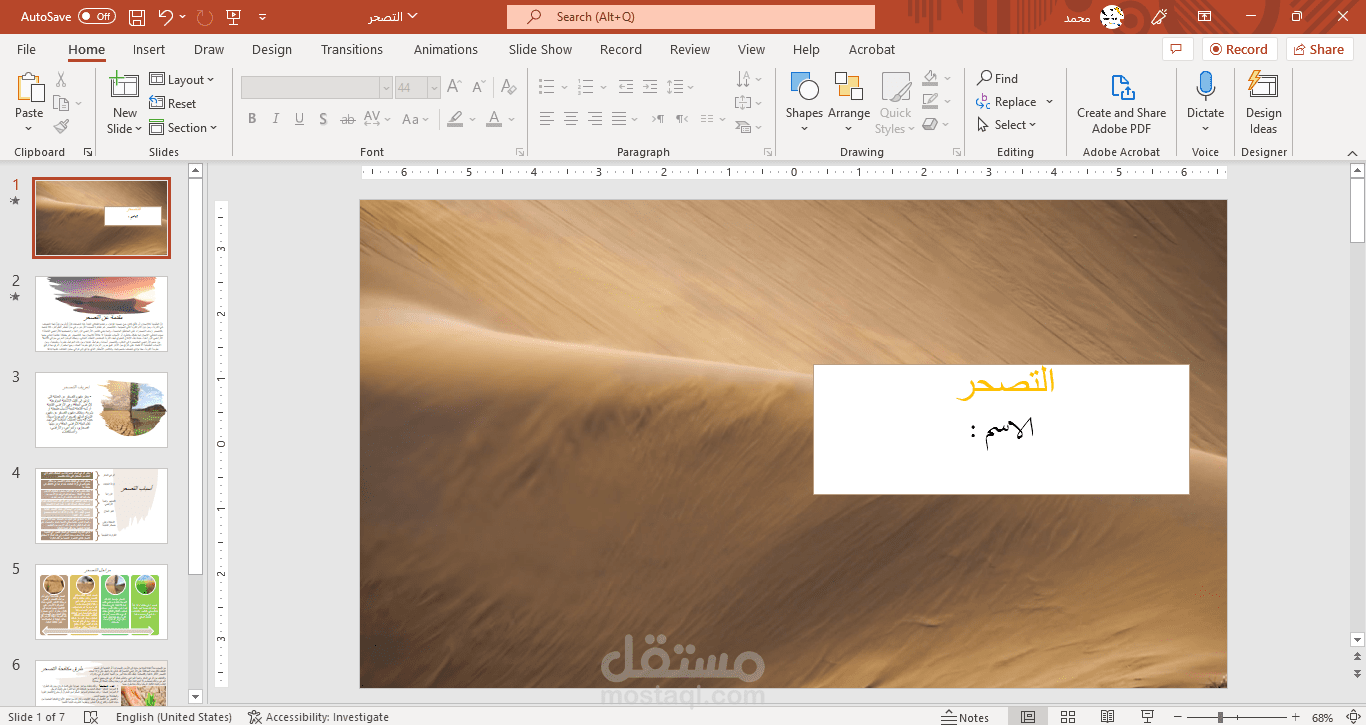
Task: Toggle AutoSave switch
Action: 97,17
